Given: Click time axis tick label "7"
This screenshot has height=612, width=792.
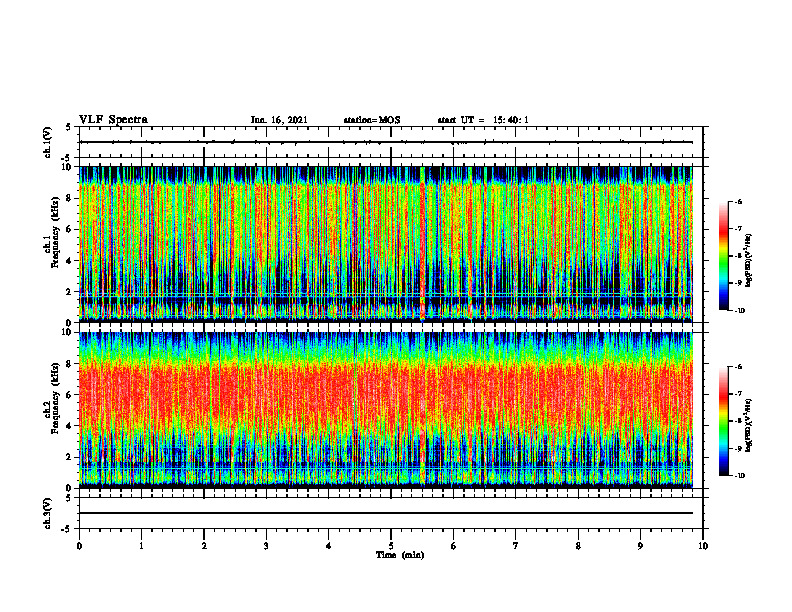Looking at the screenshot, I should pyautogui.click(x=516, y=546).
